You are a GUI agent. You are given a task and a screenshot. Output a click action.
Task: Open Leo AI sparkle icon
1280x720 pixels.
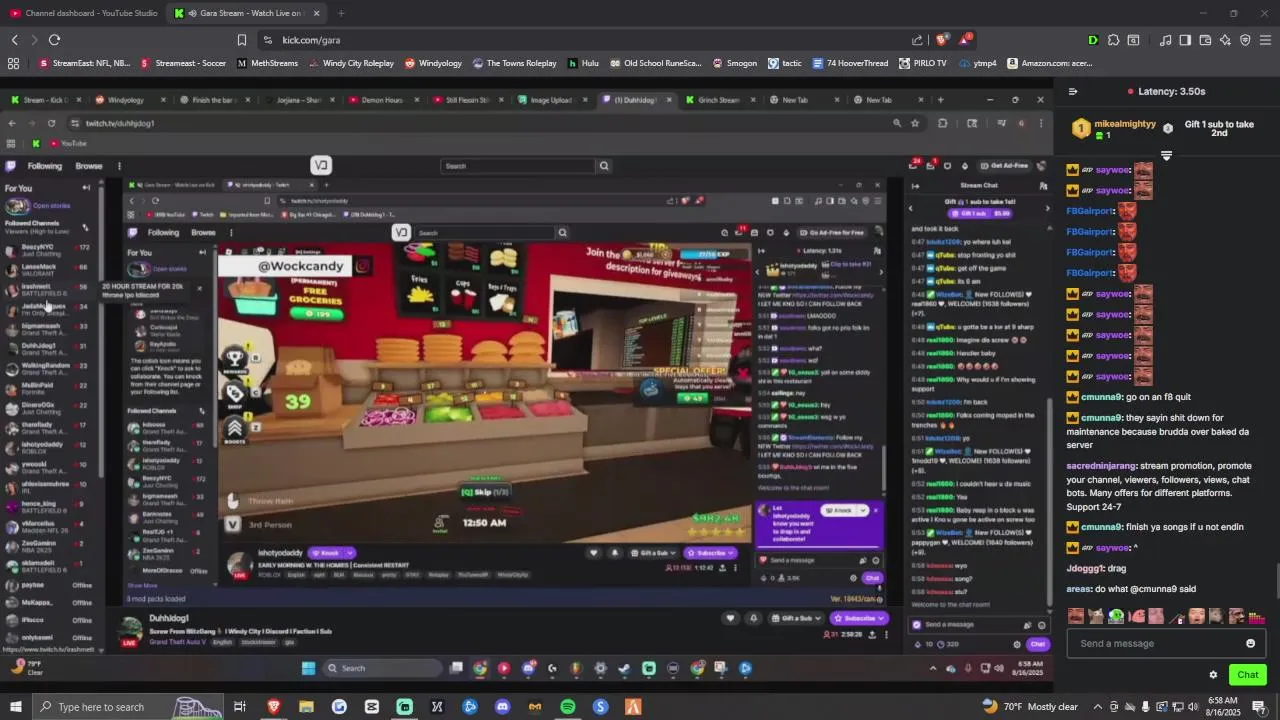click(x=1225, y=40)
